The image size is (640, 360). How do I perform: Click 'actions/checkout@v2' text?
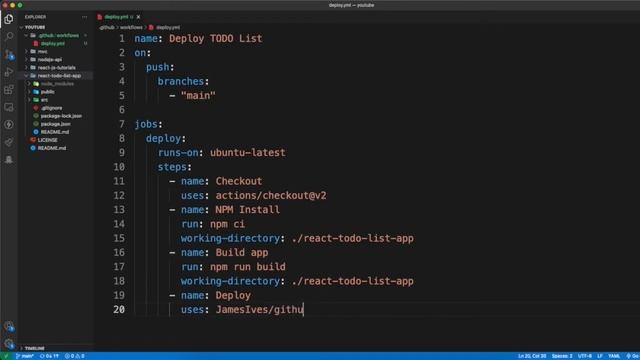[x=271, y=196]
